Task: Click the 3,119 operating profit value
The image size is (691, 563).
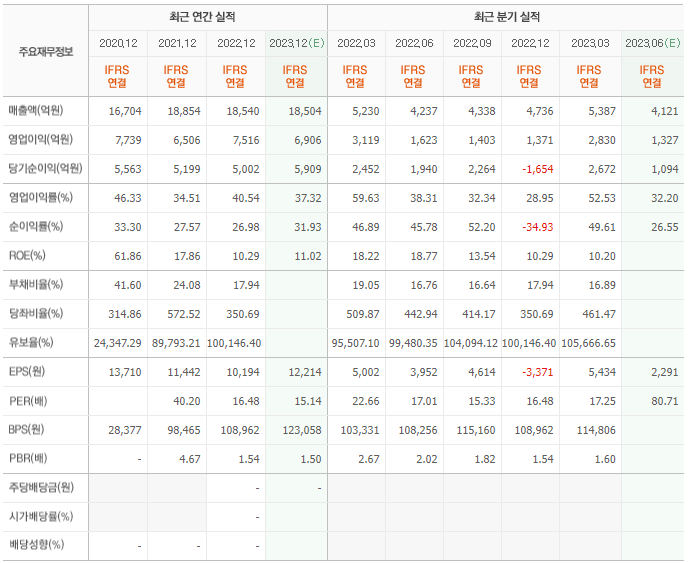Action: 366,140
